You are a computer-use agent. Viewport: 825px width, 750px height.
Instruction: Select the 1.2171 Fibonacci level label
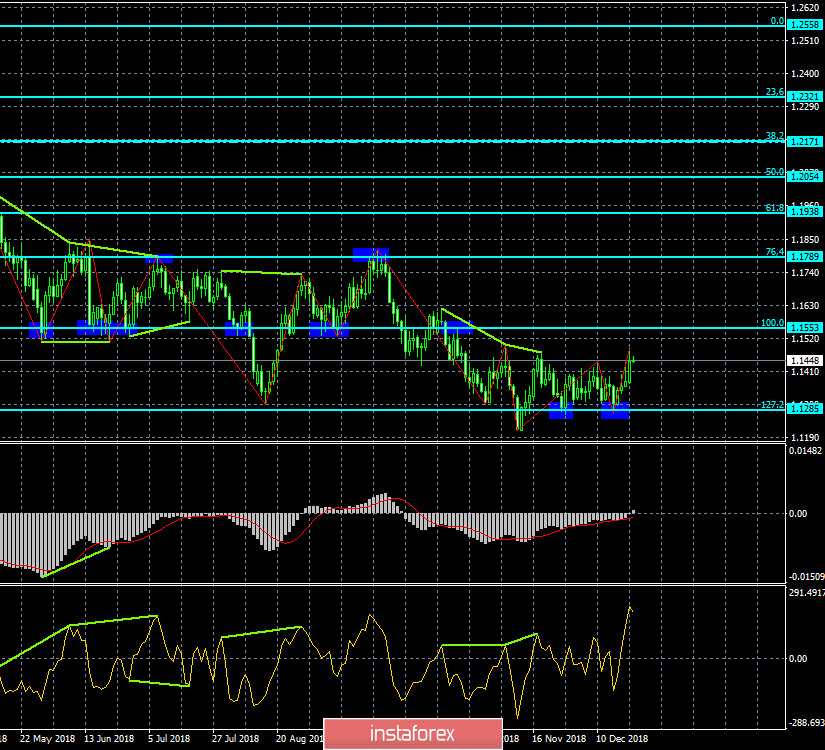[x=805, y=142]
